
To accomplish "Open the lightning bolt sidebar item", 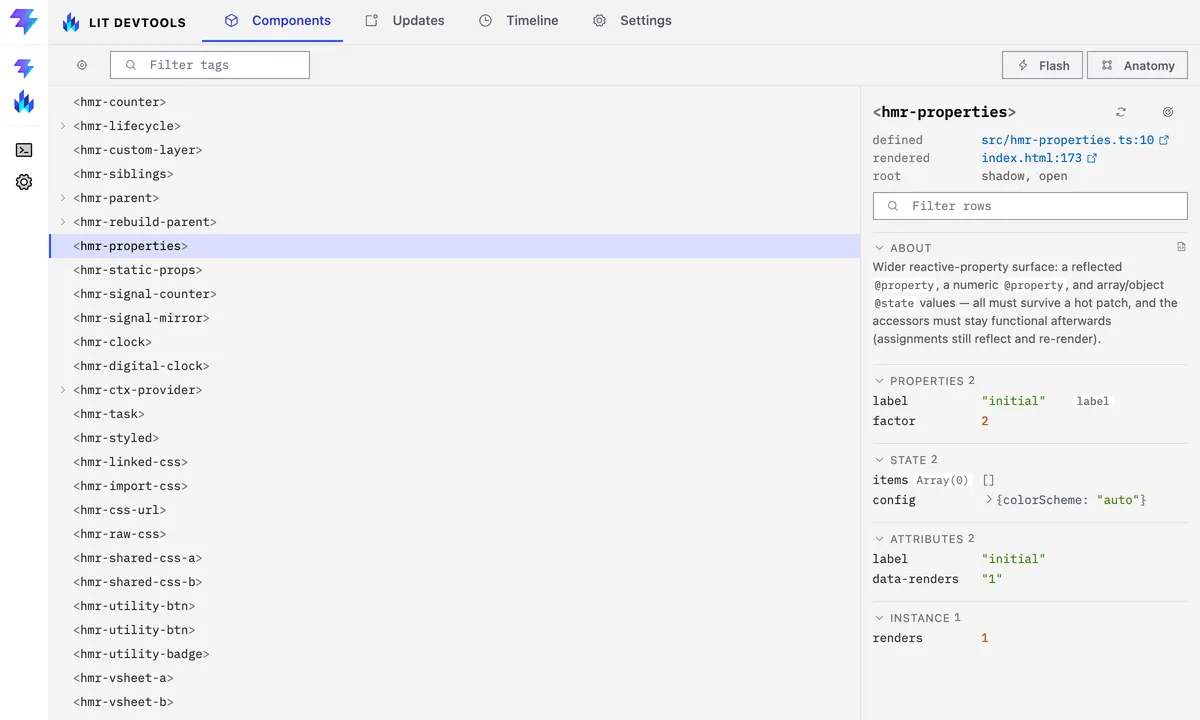I will pyautogui.click(x=24, y=68).
